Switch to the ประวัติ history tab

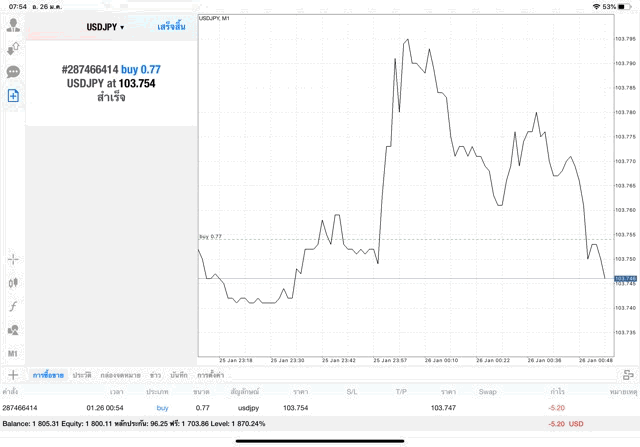81,374
